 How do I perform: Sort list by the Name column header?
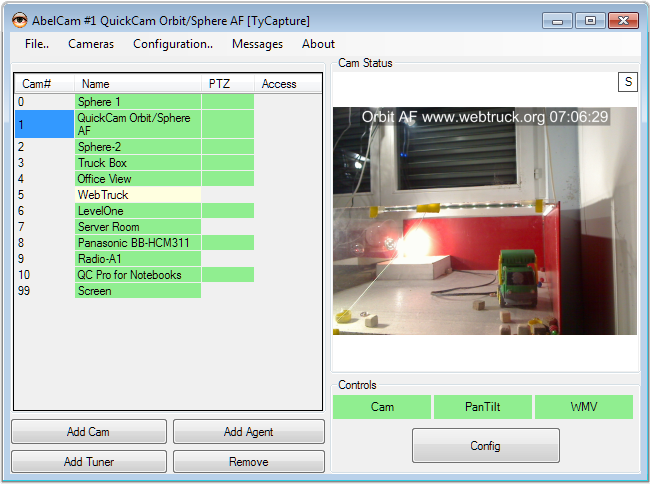click(x=137, y=84)
